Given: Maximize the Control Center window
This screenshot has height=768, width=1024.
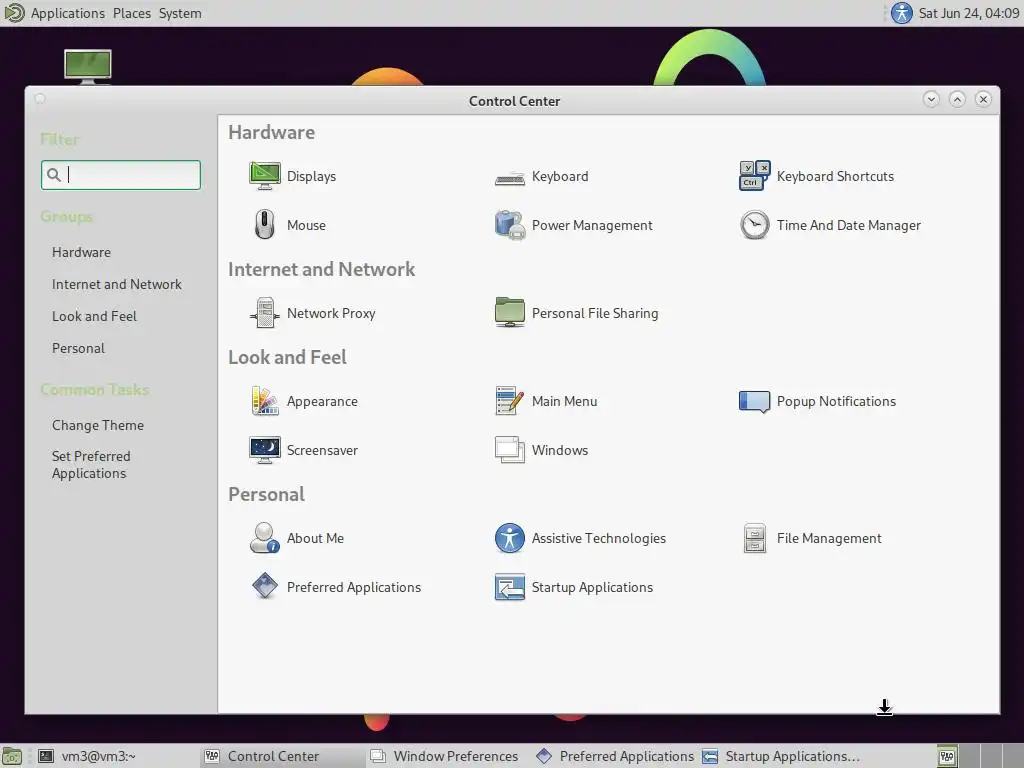Looking at the screenshot, I should pos(957,99).
